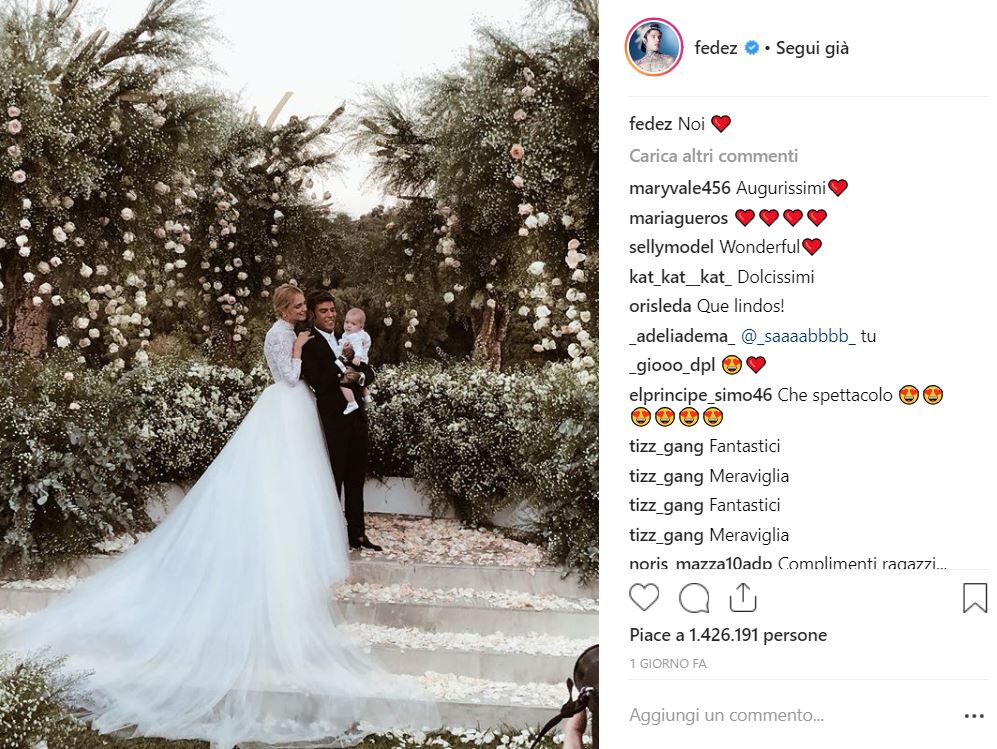Click the blue verified badge
The width and height of the screenshot is (997, 749).
pyautogui.click(x=752, y=48)
